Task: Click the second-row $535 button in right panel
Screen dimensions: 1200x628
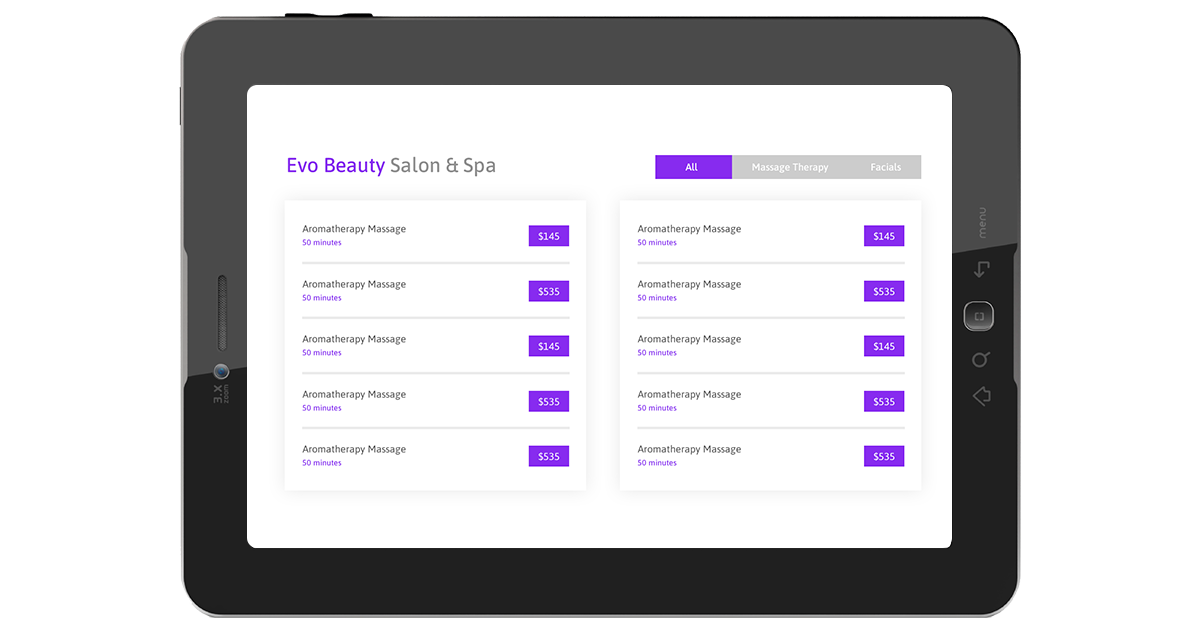Action: (884, 291)
